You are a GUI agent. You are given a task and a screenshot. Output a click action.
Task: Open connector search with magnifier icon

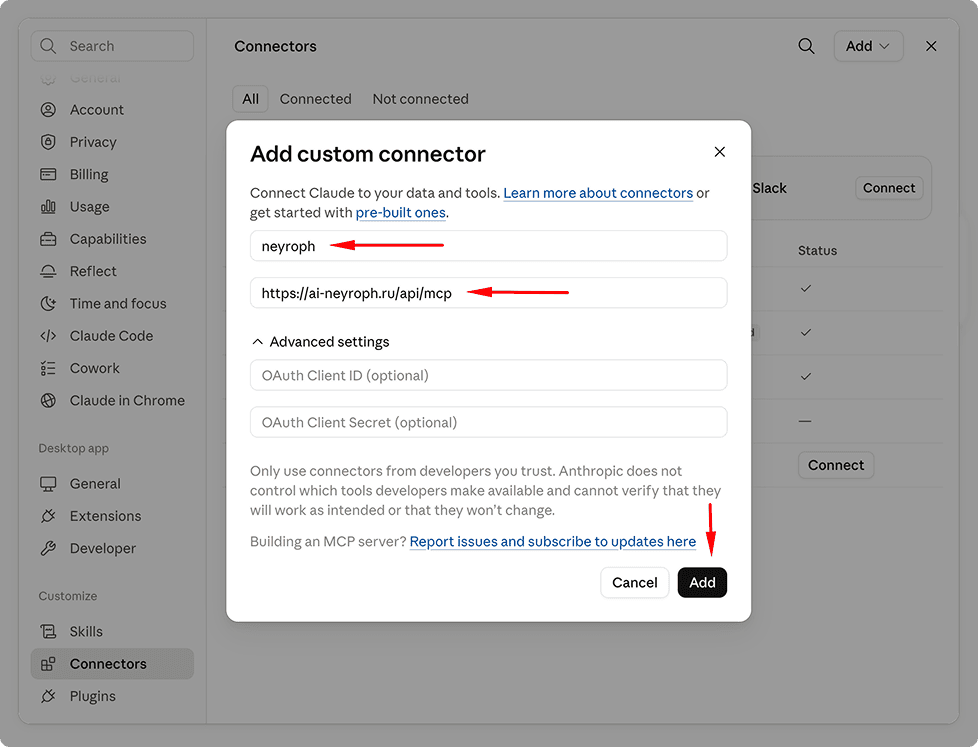point(806,46)
